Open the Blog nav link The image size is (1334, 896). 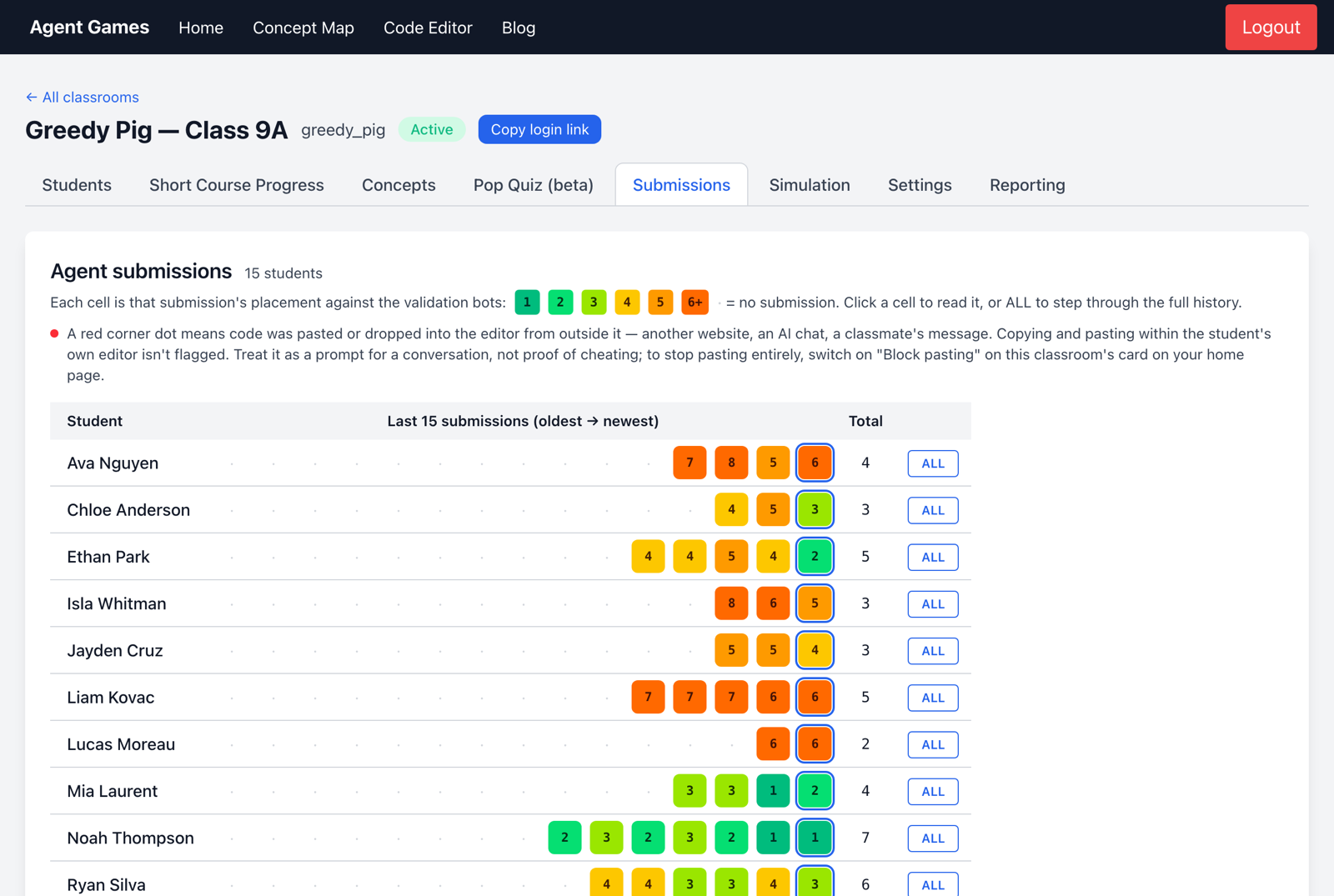coord(519,28)
